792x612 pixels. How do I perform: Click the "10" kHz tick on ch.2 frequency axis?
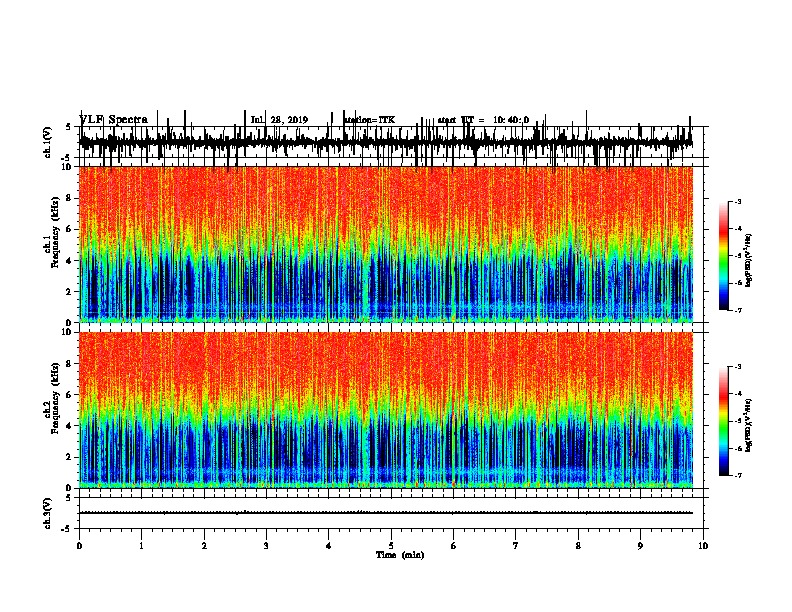pos(68,332)
